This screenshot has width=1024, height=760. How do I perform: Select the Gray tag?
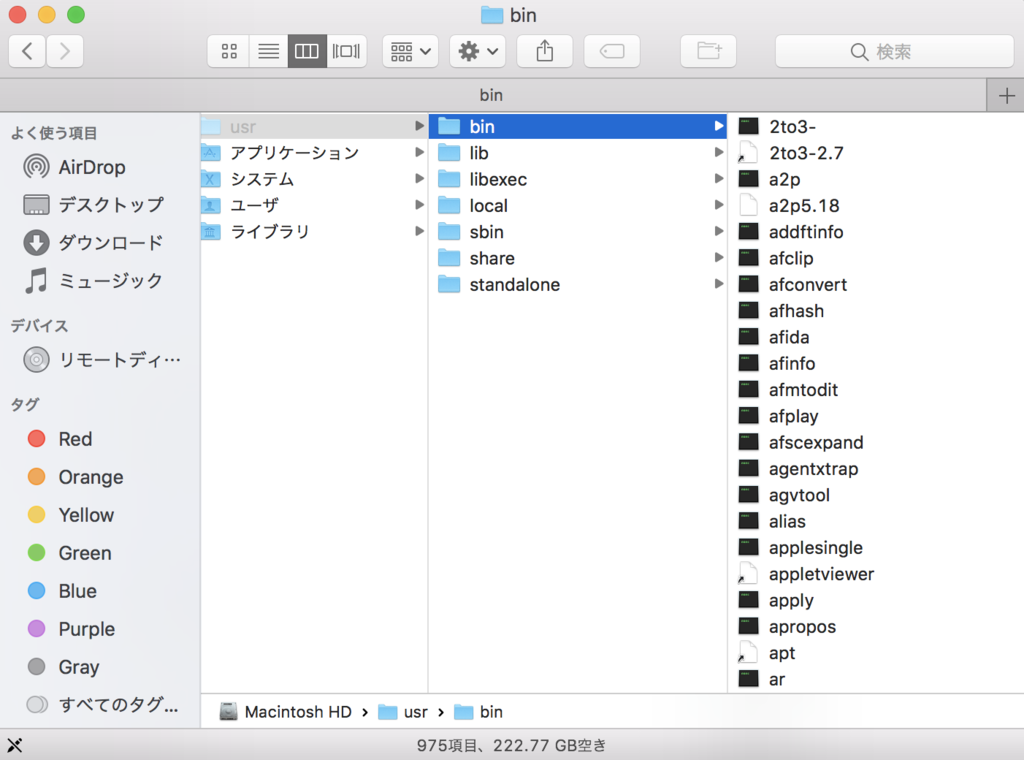click(x=63, y=667)
